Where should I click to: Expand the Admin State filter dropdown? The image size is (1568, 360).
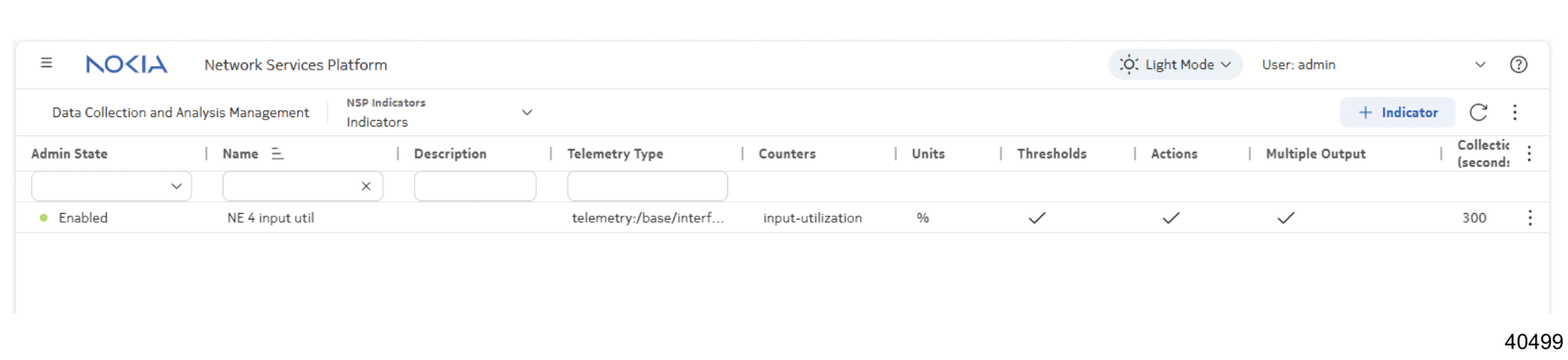176,187
